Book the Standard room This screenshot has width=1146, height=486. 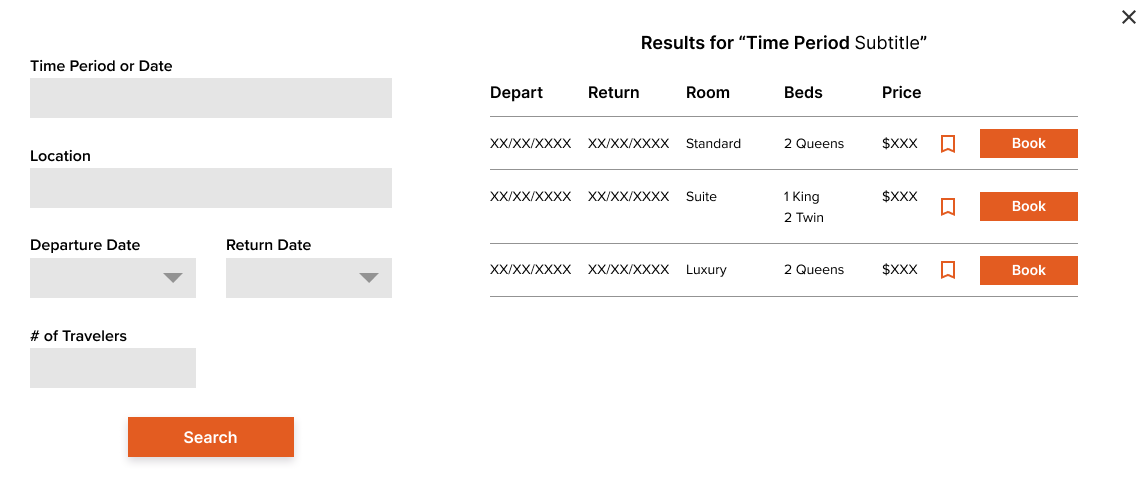[x=1028, y=143]
